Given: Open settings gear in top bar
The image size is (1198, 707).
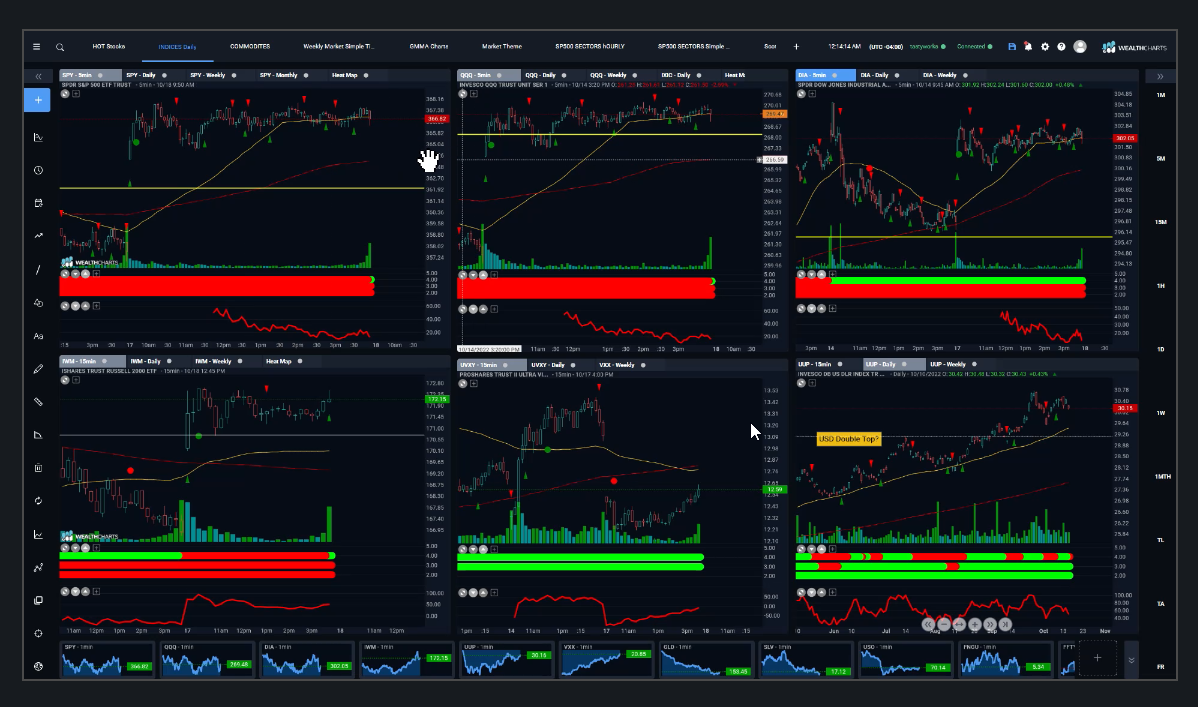Looking at the screenshot, I should [1045, 47].
